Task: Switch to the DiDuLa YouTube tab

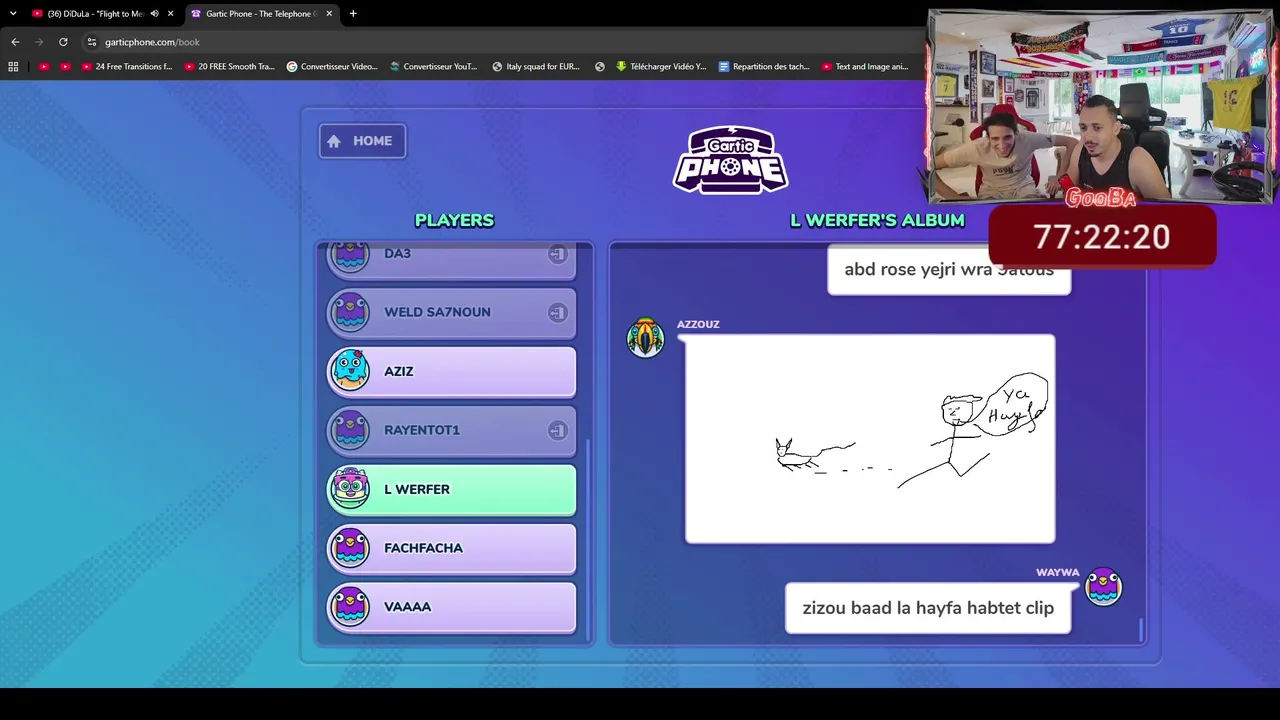Action: coord(96,14)
